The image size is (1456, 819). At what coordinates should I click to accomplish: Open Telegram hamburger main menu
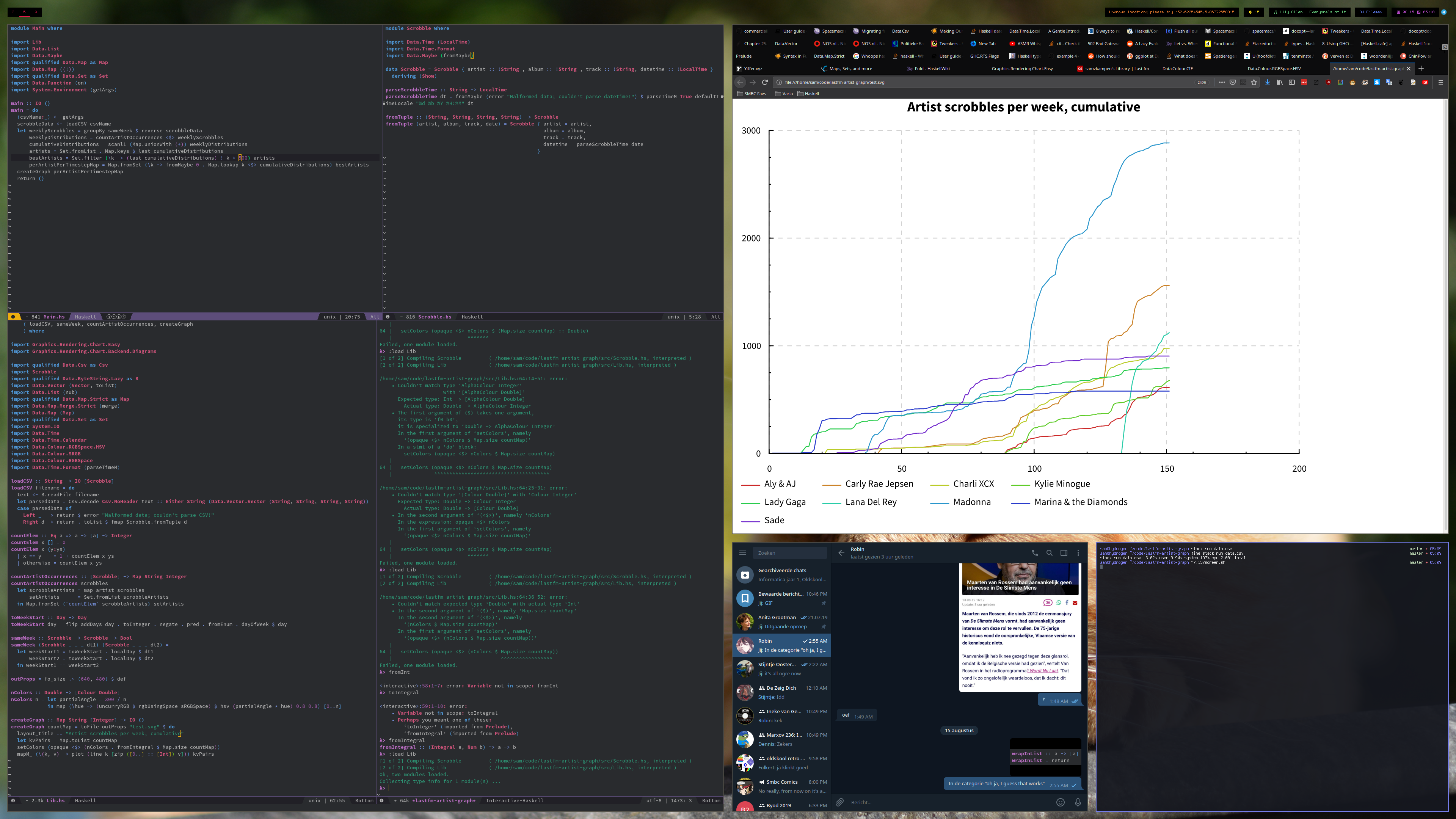[743, 553]
